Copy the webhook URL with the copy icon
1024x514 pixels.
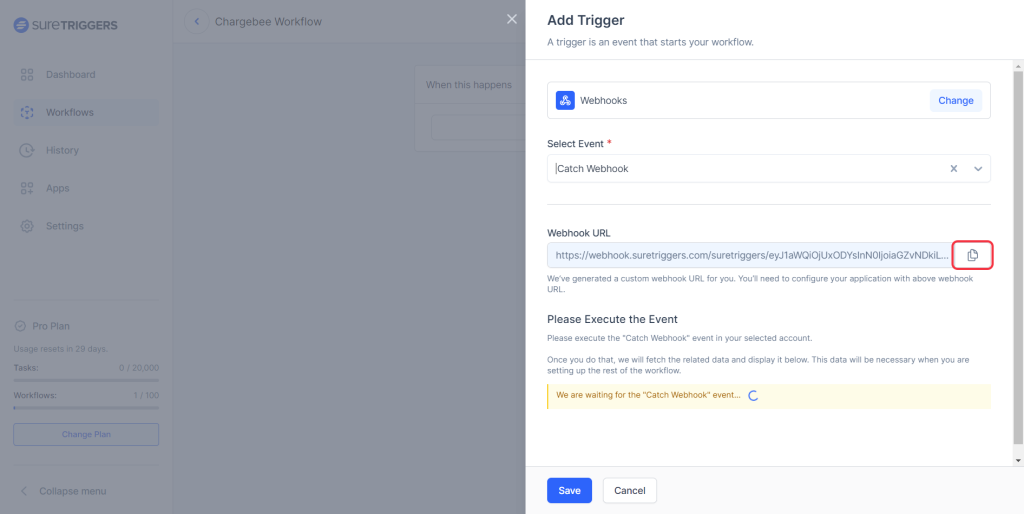click(972, 255)
